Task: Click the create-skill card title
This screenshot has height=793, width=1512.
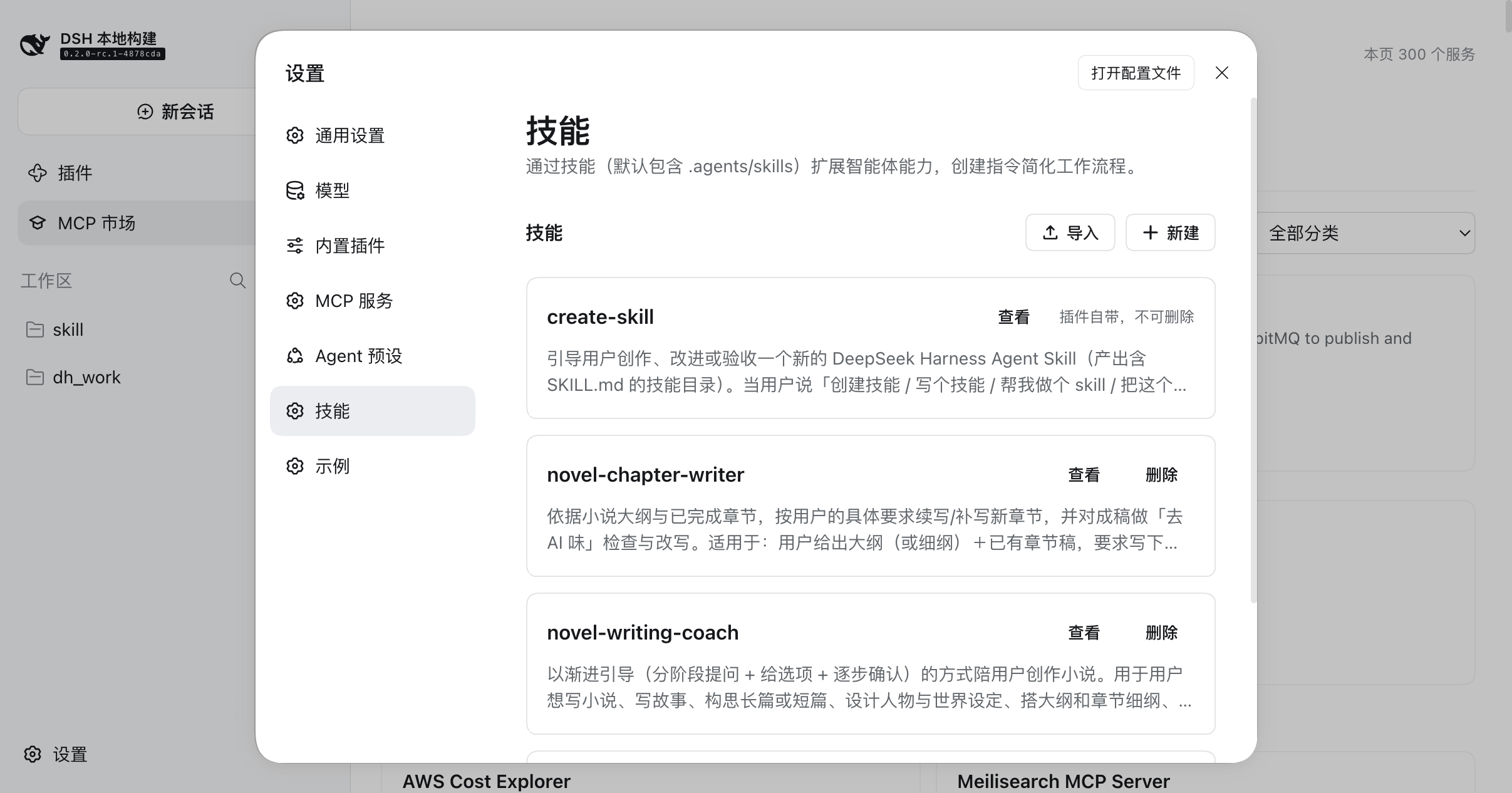Action: (600, 317)
